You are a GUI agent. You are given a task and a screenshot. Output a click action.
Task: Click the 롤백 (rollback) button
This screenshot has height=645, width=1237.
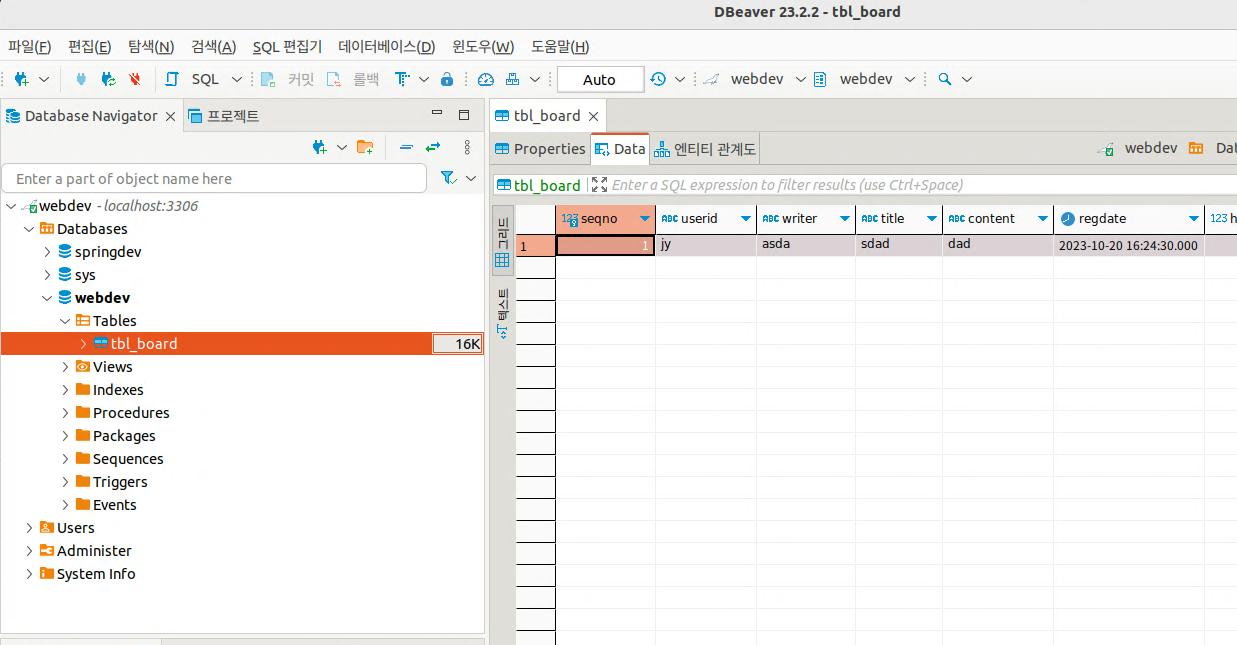pyautogui.click(x=353, y=79)
